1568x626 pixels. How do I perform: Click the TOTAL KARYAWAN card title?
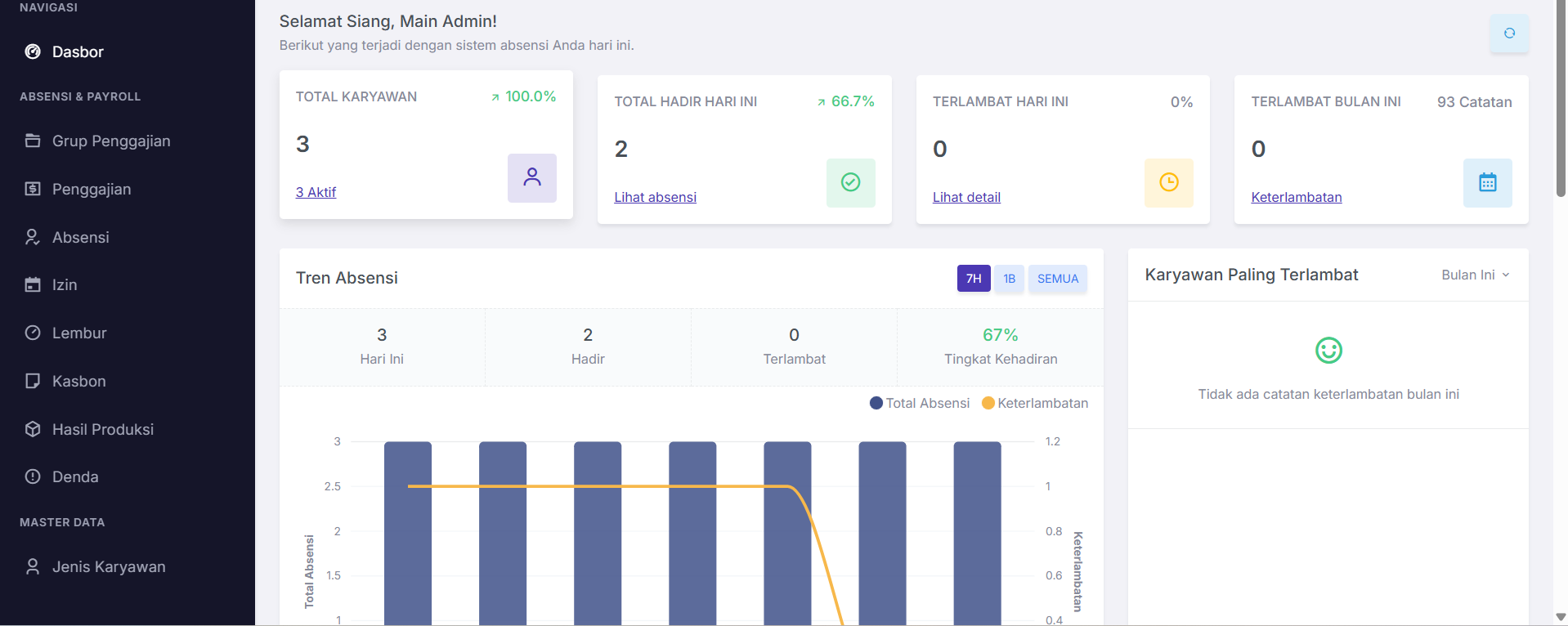[356, 96]
